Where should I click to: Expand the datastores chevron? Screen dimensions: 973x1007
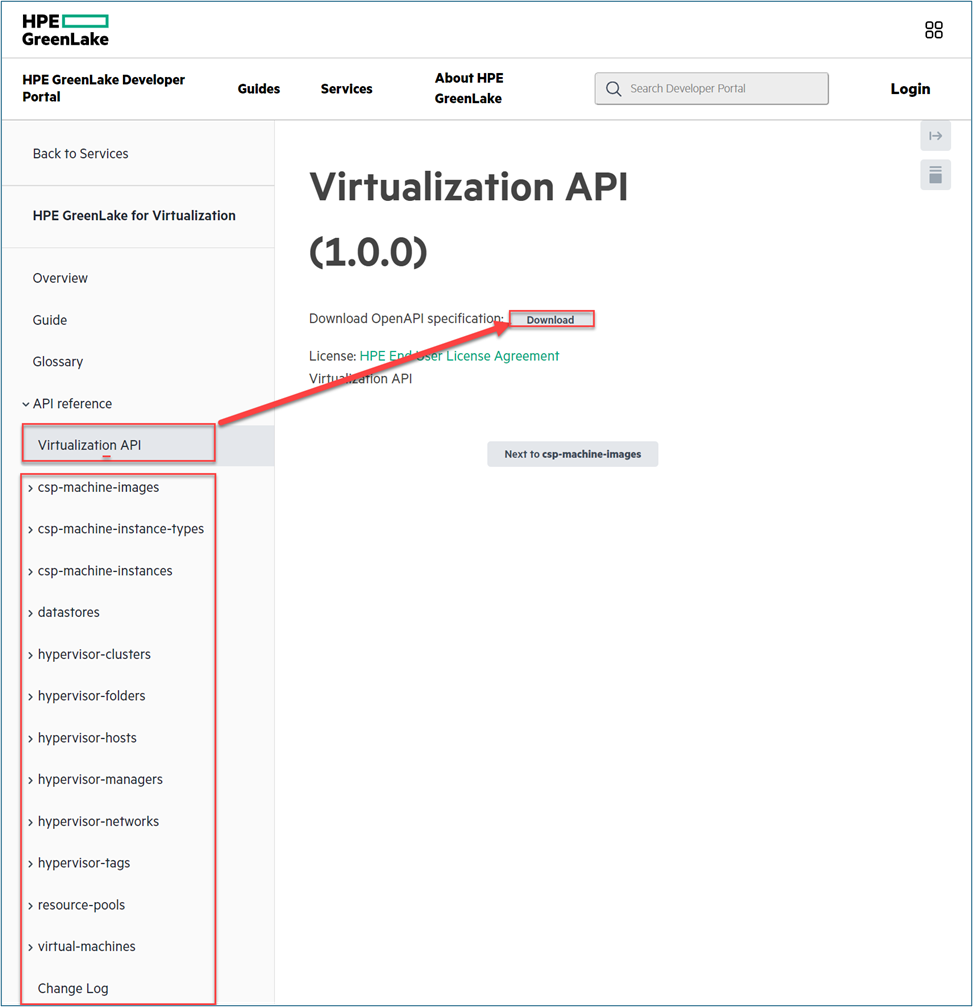click(30, 613)
